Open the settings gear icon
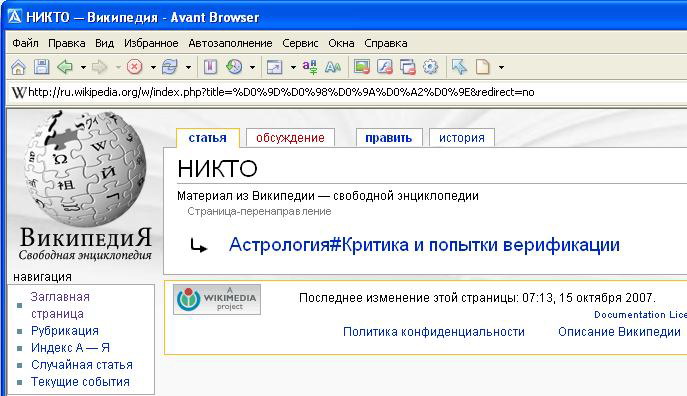Screen dimensions: 687x396 (430, 67)
